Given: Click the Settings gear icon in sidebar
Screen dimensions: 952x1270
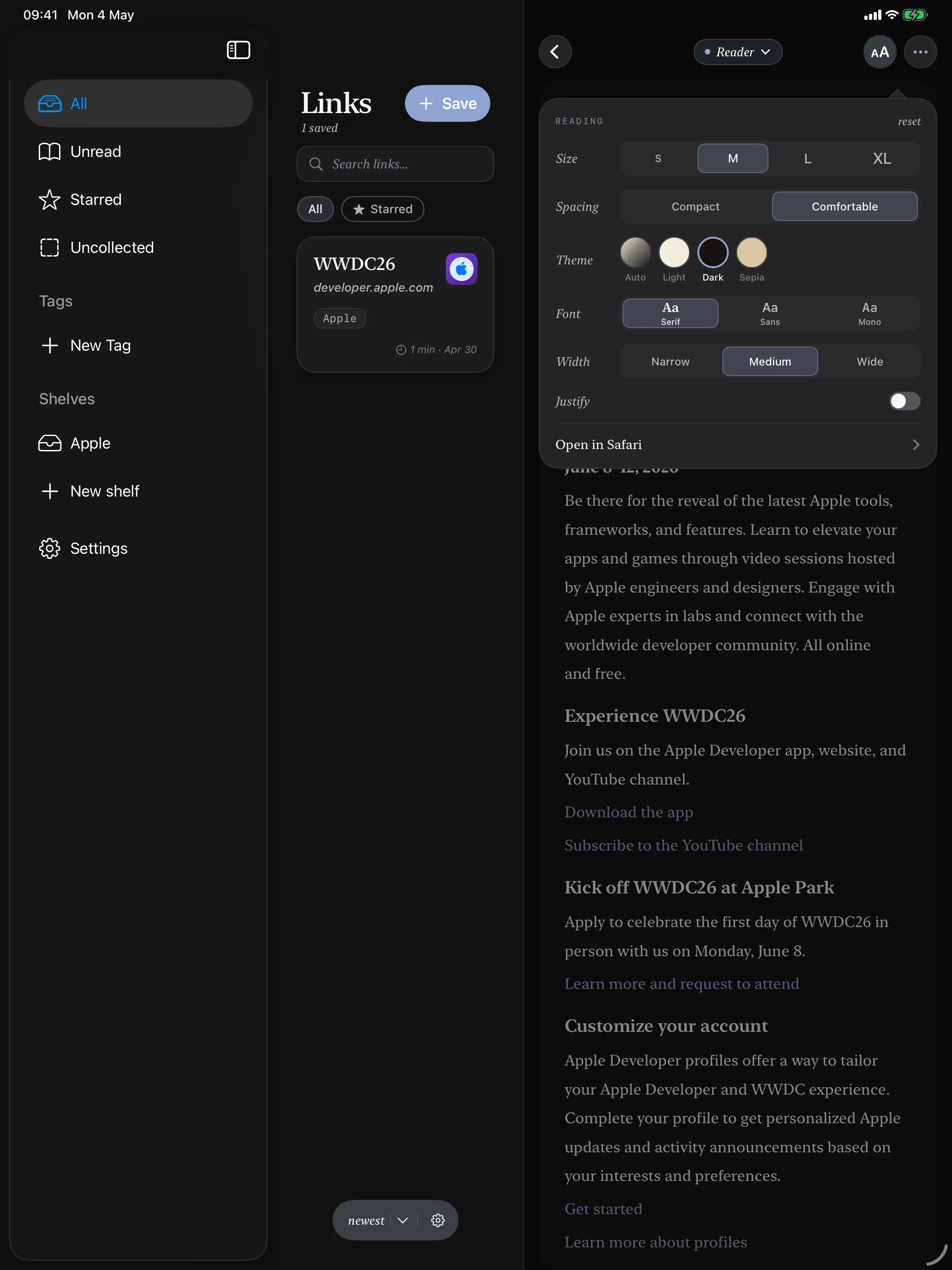Looking at the screenshot, I should pyautogui.click(x=49, y=548).
